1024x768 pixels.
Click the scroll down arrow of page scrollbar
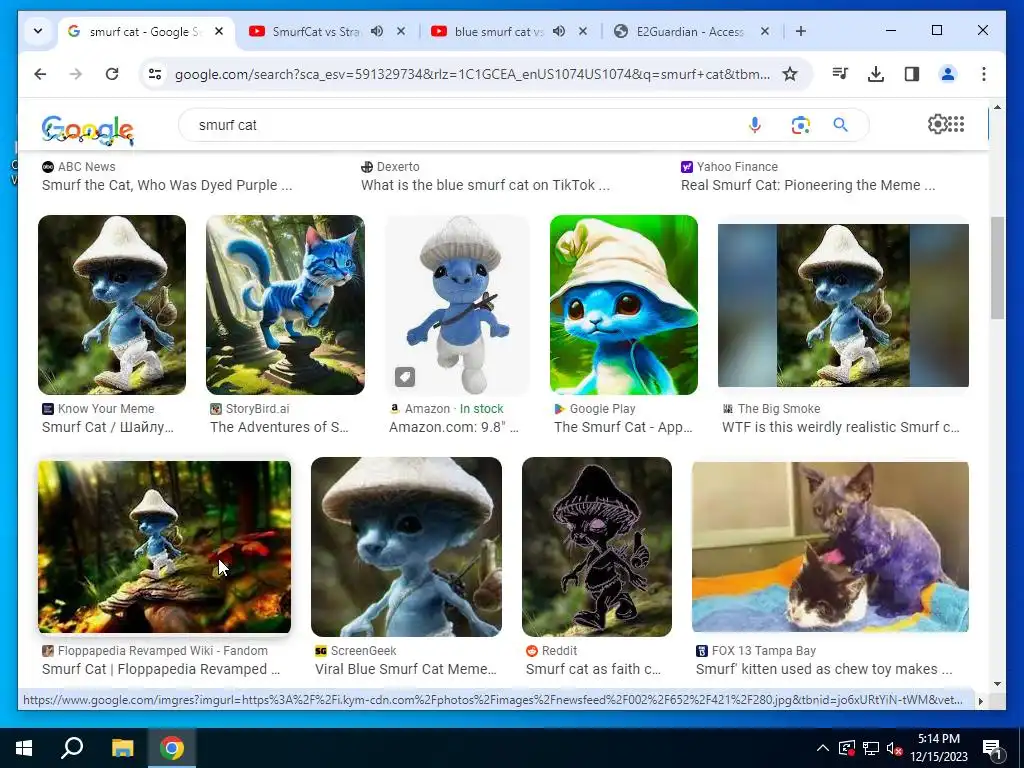[x=997, y=684]
